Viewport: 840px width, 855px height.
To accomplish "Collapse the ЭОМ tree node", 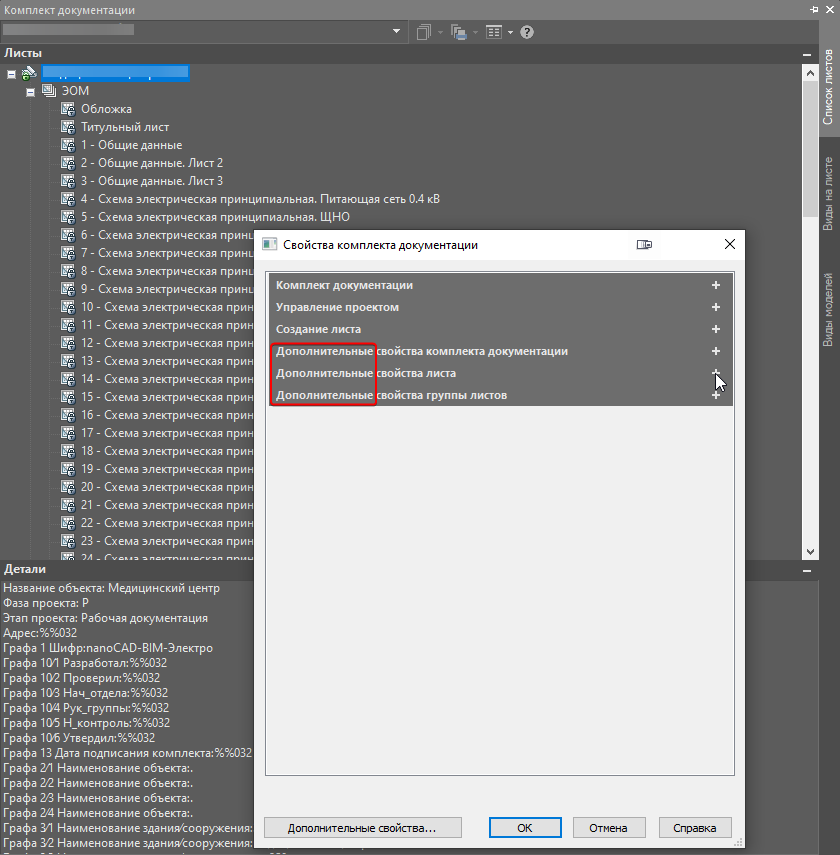I will pos(31,92).
